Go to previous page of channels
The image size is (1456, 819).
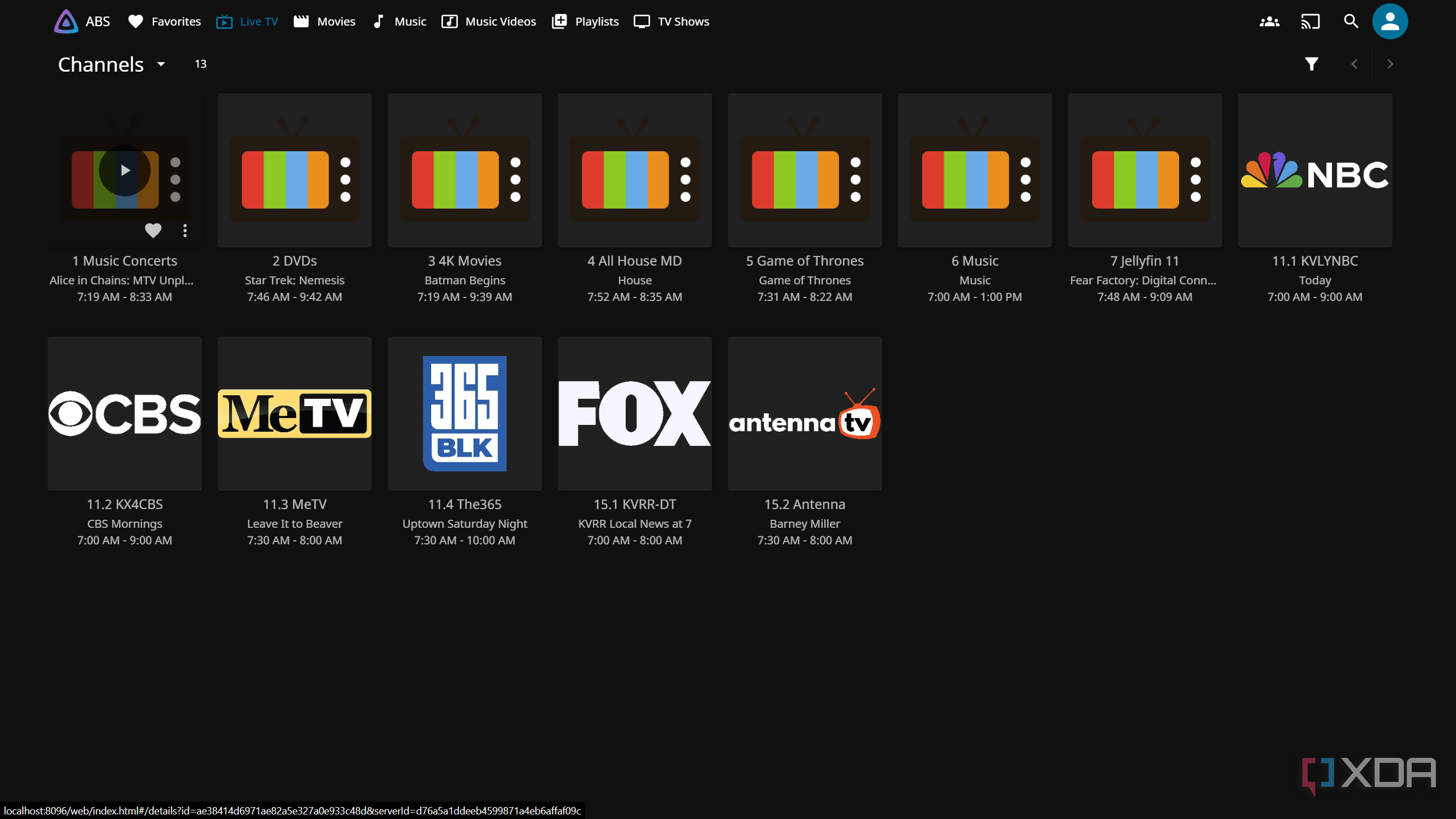click(x=1354, y=64)
